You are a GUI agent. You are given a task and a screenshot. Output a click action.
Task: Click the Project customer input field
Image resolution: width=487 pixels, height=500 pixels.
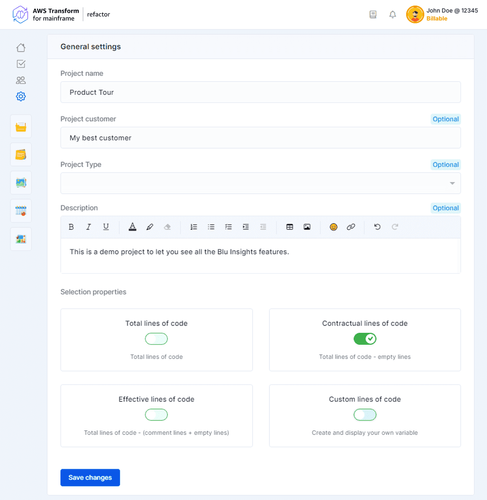pyautogui.click(x=260, y=138)
